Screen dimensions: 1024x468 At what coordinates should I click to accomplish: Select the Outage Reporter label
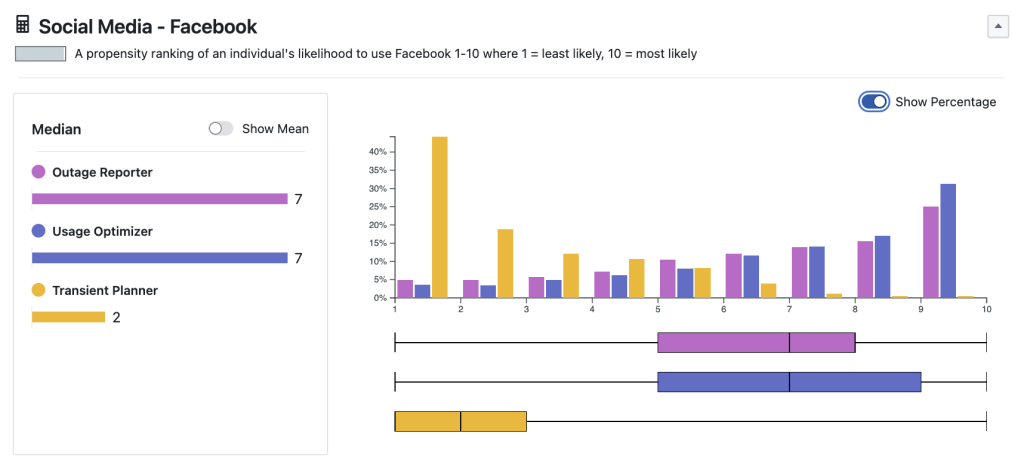(x=102, y=172)
